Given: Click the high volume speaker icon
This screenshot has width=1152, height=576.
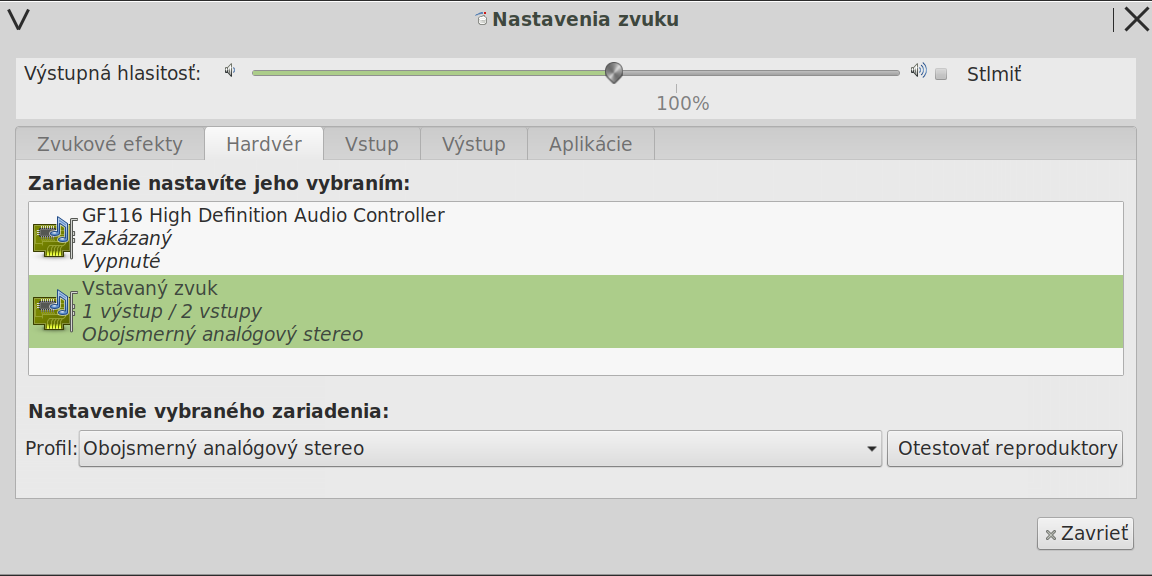Looking at the screenshot, I should 918,71.
